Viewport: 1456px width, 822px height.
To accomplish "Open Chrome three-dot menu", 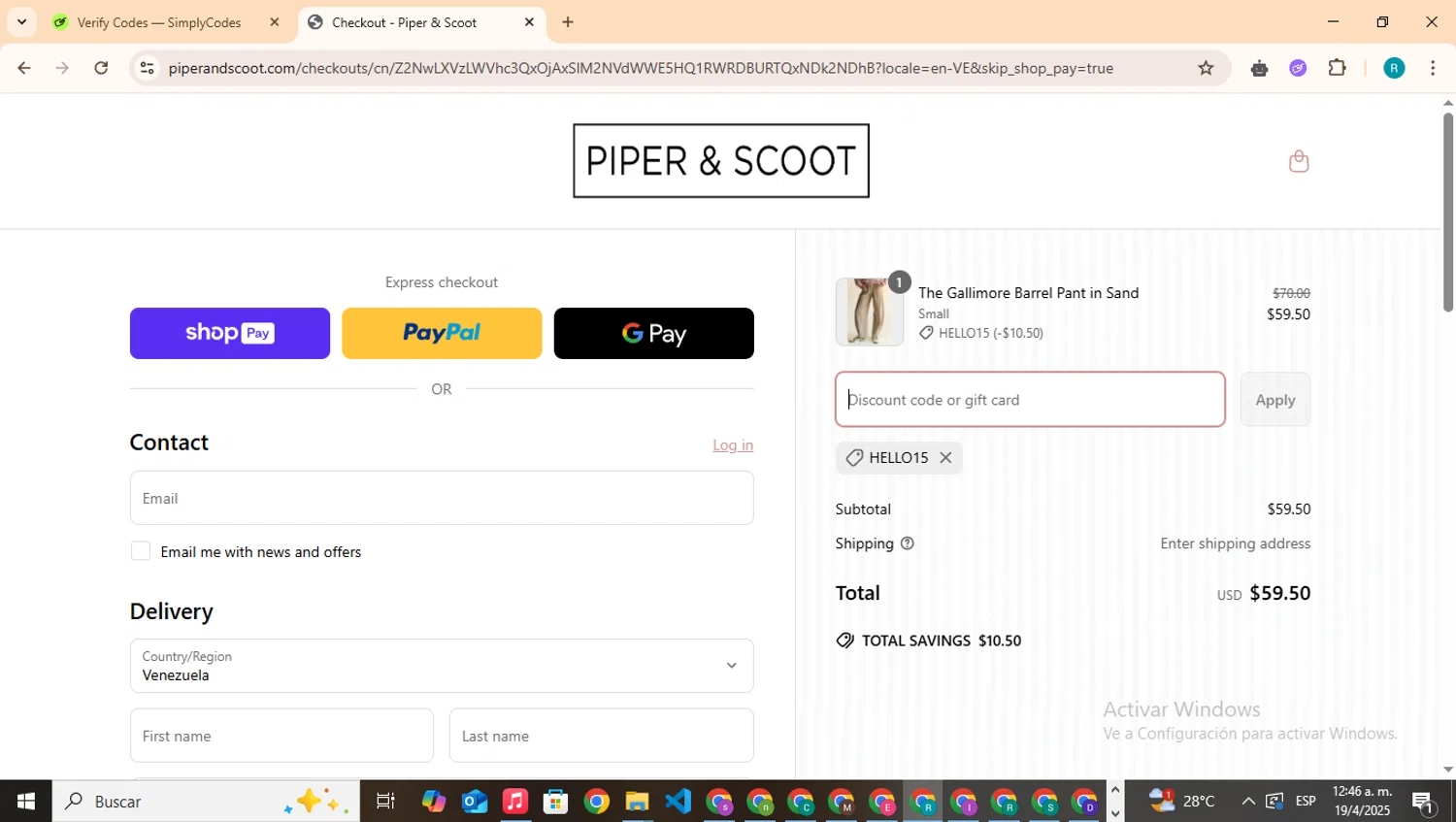I will point(1433,68).
